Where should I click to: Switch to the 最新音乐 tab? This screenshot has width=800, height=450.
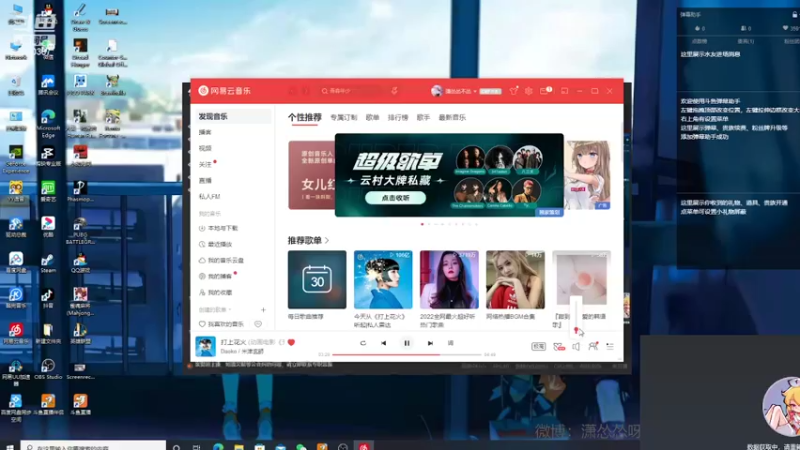click(452, 117)
